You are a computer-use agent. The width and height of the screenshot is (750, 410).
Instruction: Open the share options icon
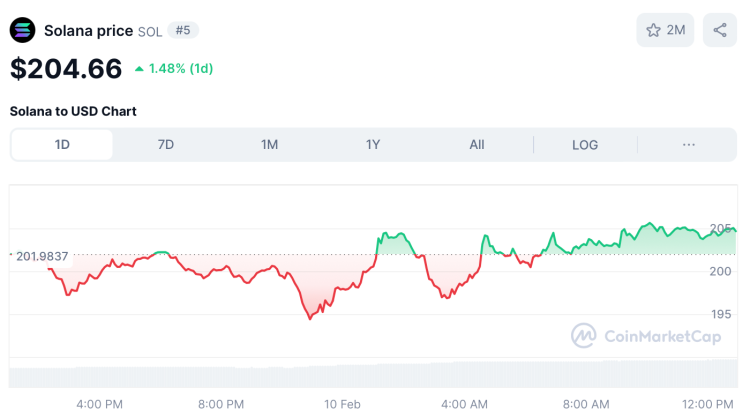click(x=720, y=30)
